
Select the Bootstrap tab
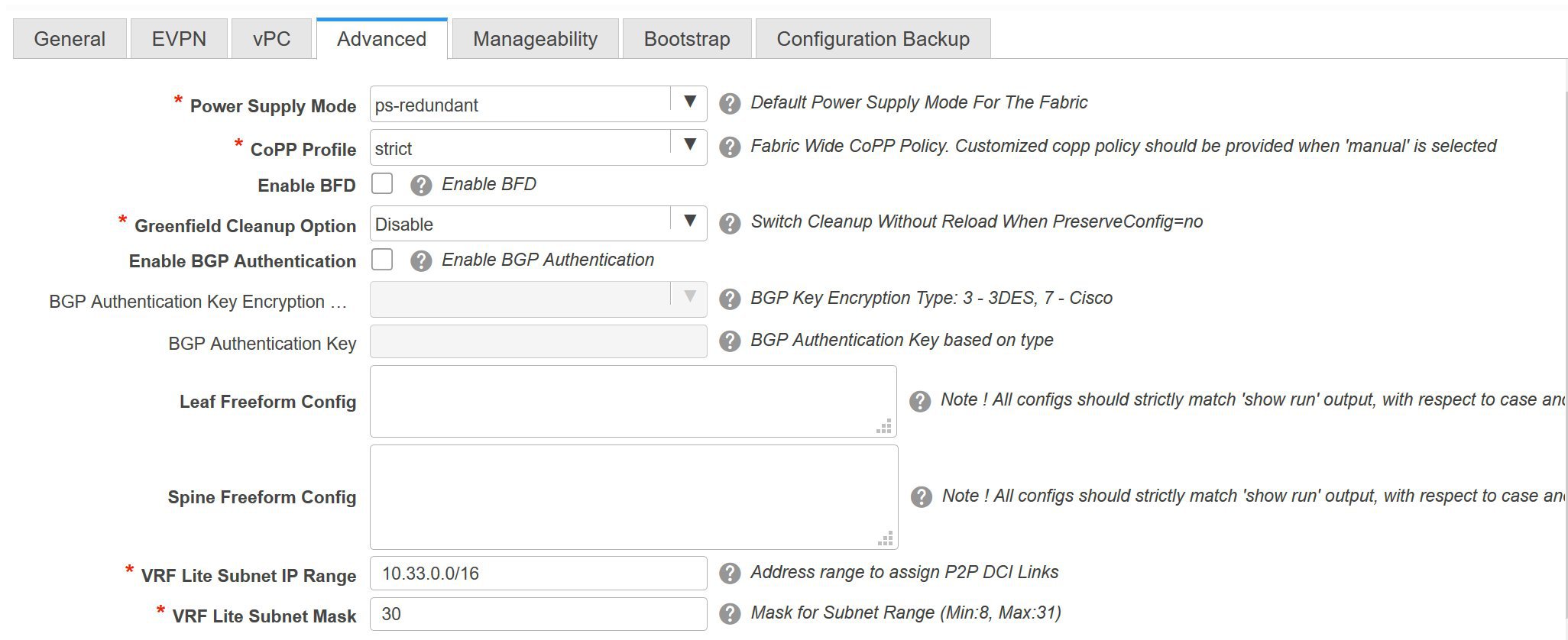[x=686, y=39]
